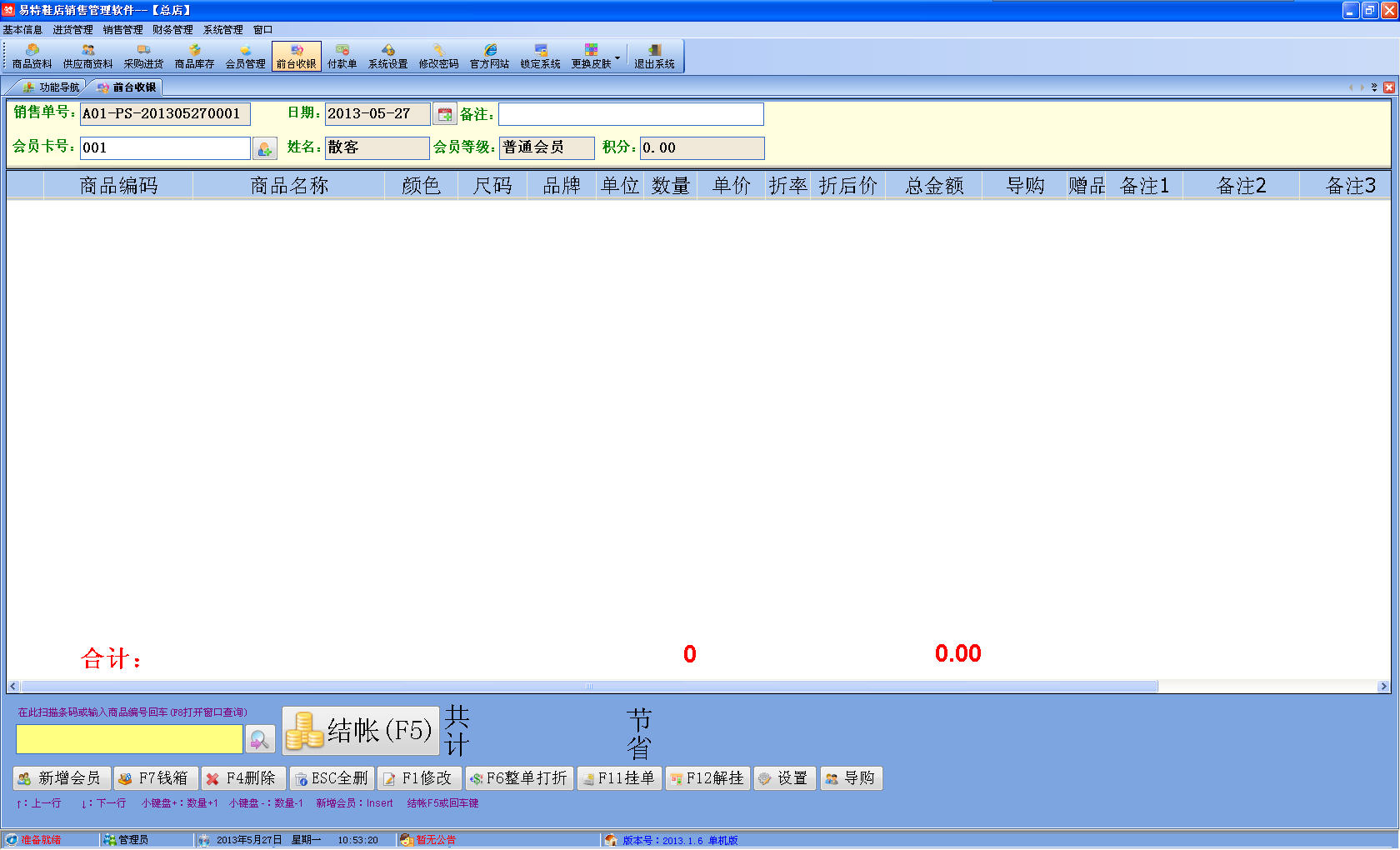Open 商品资料 toolbar icon
The height and width of the screenshot is (850, 1400).
[32, 57]
